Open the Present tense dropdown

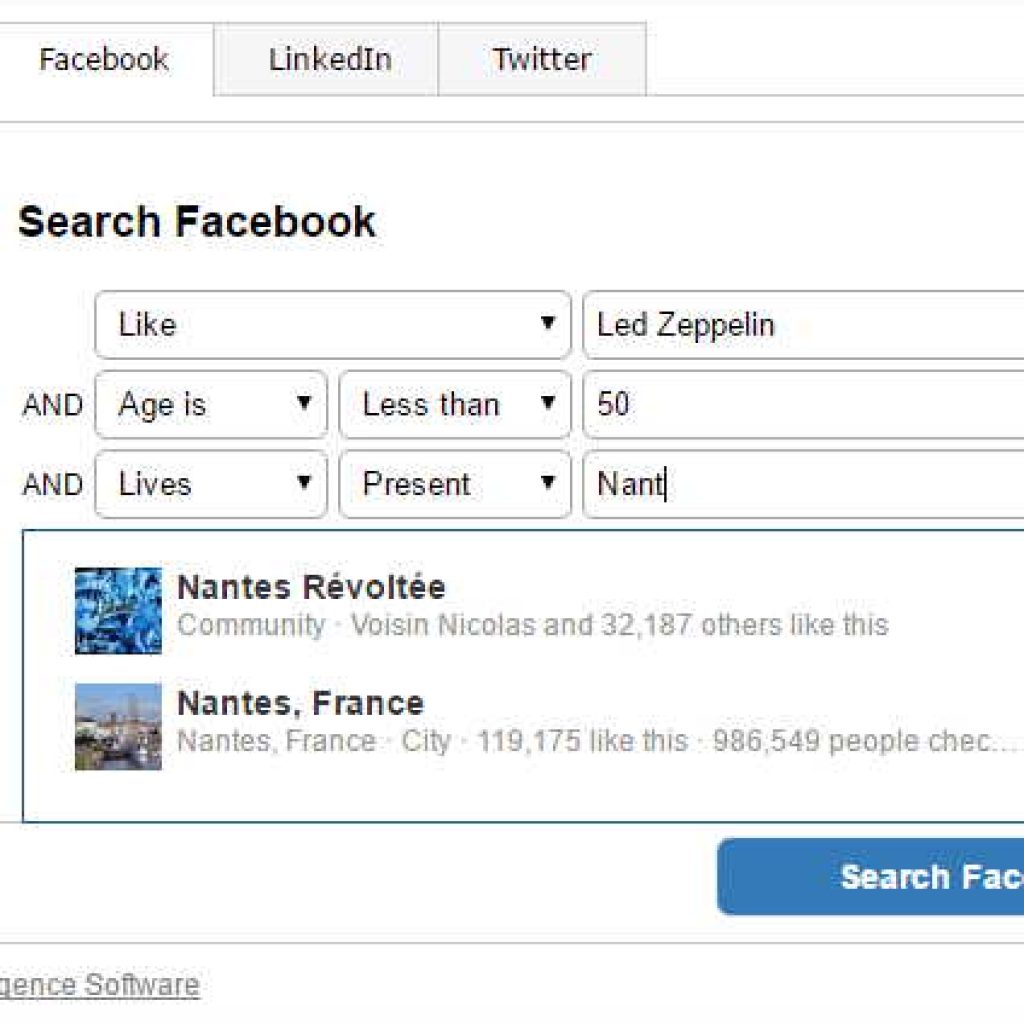click(x=455, y=484)
